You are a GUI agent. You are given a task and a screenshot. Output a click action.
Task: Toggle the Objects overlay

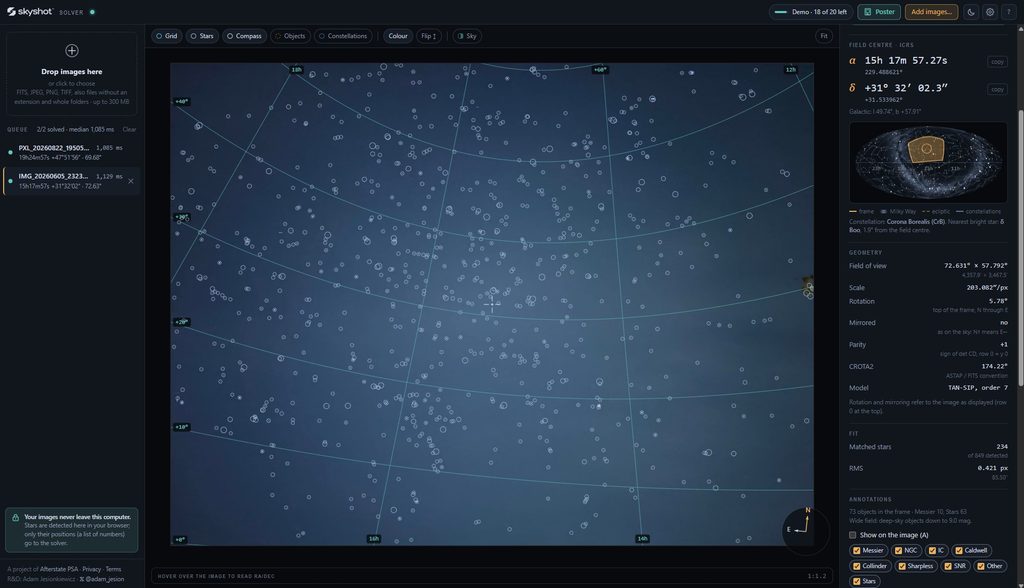coord(290,36)
